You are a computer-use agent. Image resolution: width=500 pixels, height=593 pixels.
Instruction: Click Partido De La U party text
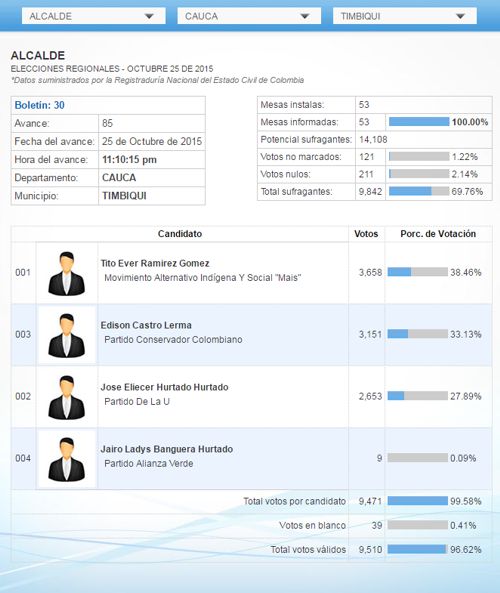coord(137,402)
